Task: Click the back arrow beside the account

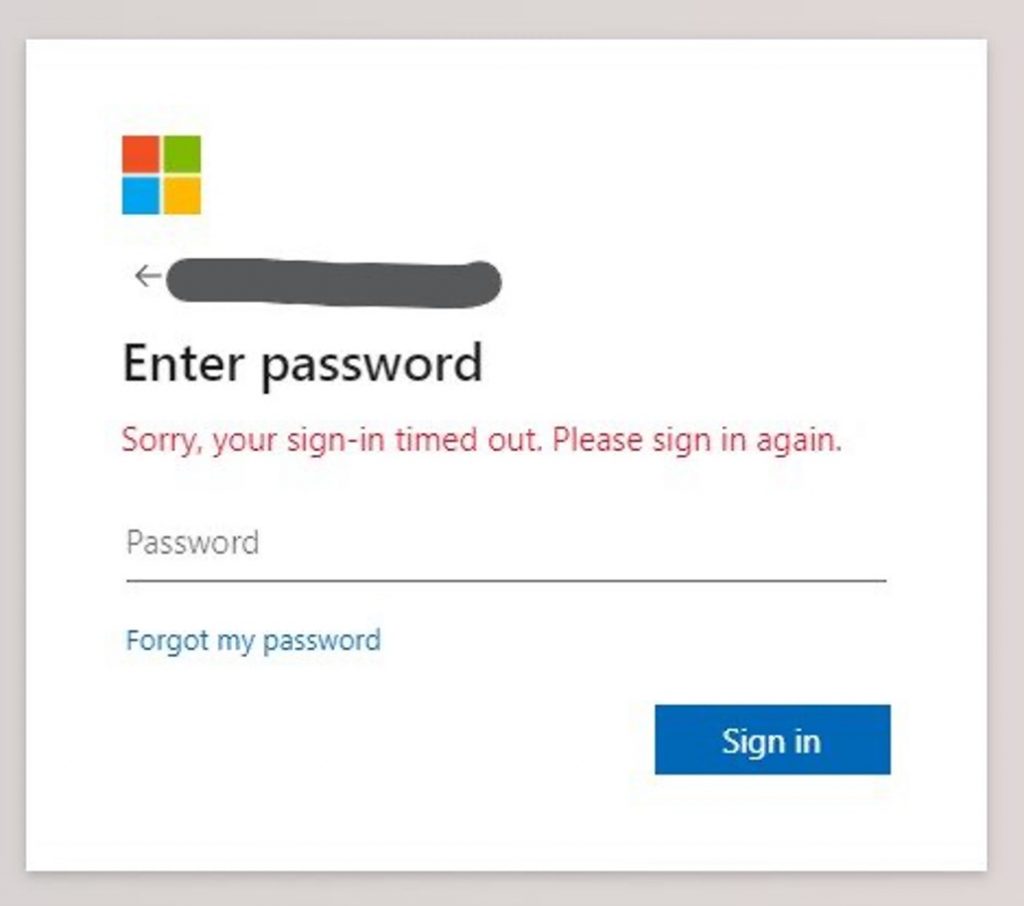Action: pos(147,276)
